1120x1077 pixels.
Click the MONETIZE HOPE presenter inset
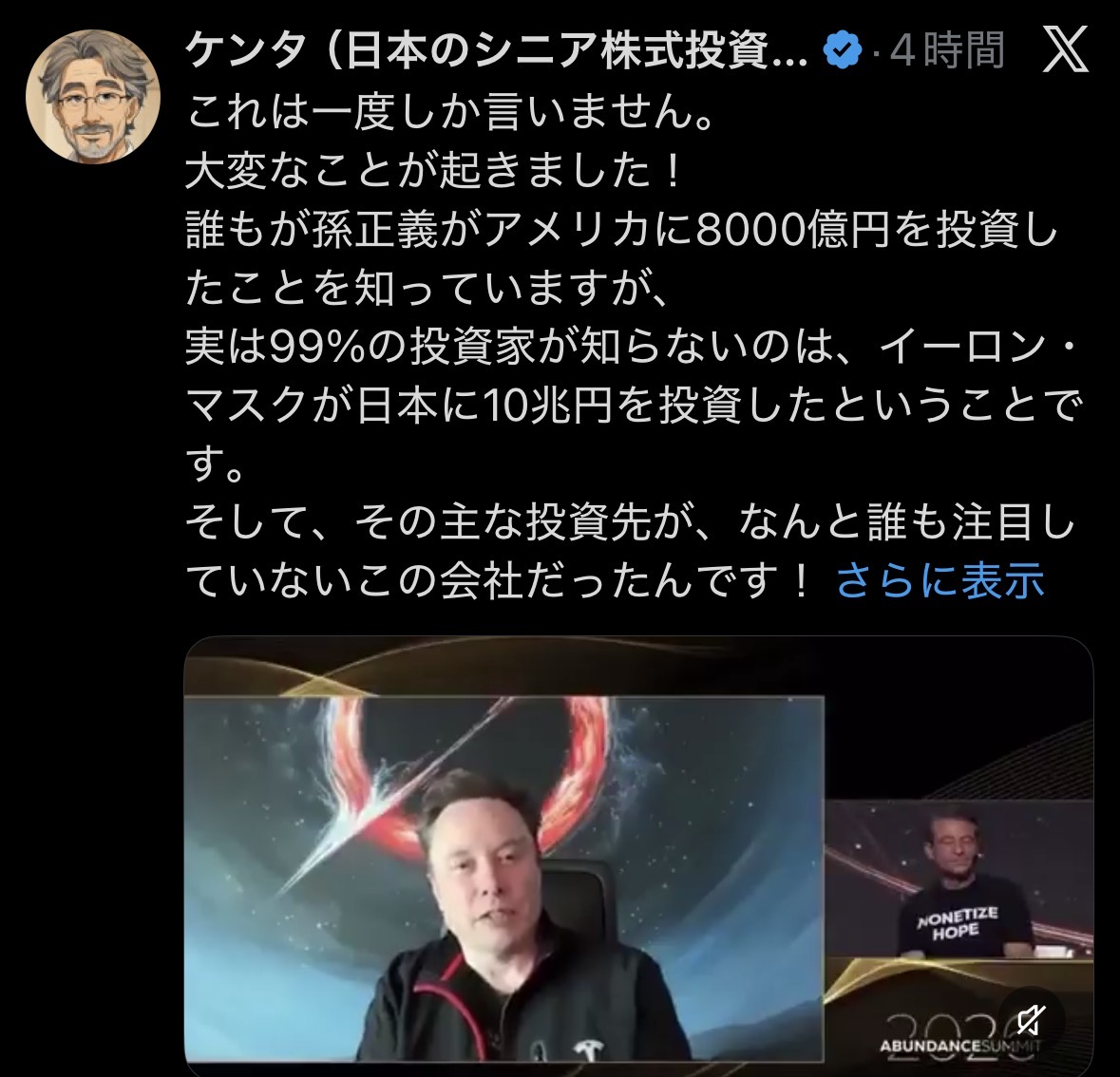pos(959,879)
